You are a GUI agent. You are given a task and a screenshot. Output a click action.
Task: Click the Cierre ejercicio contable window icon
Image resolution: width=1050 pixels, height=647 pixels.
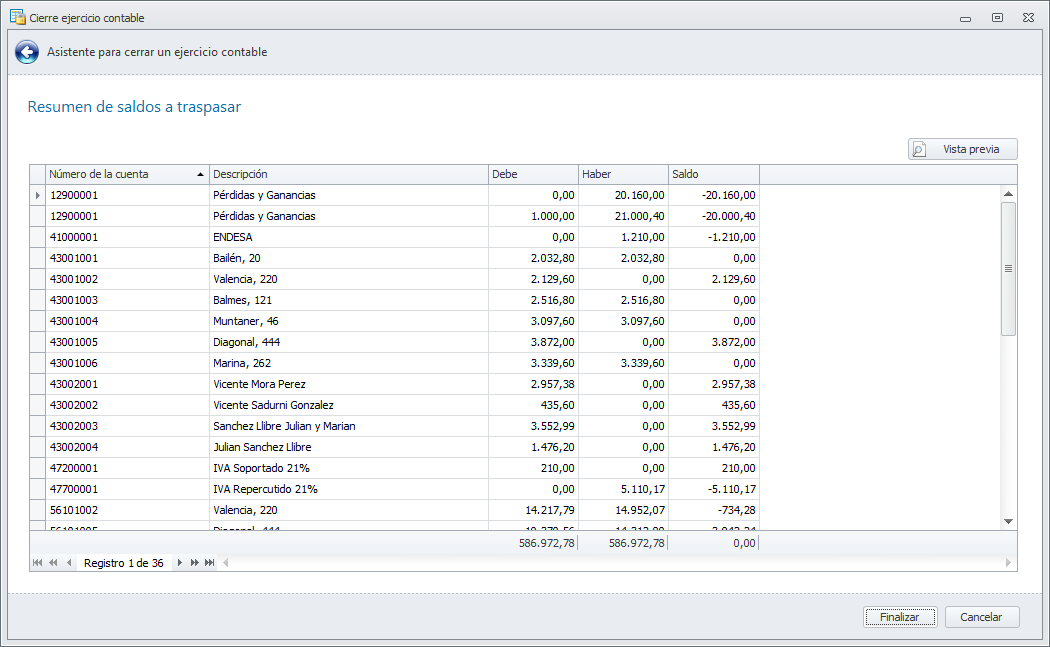point(17,17)
